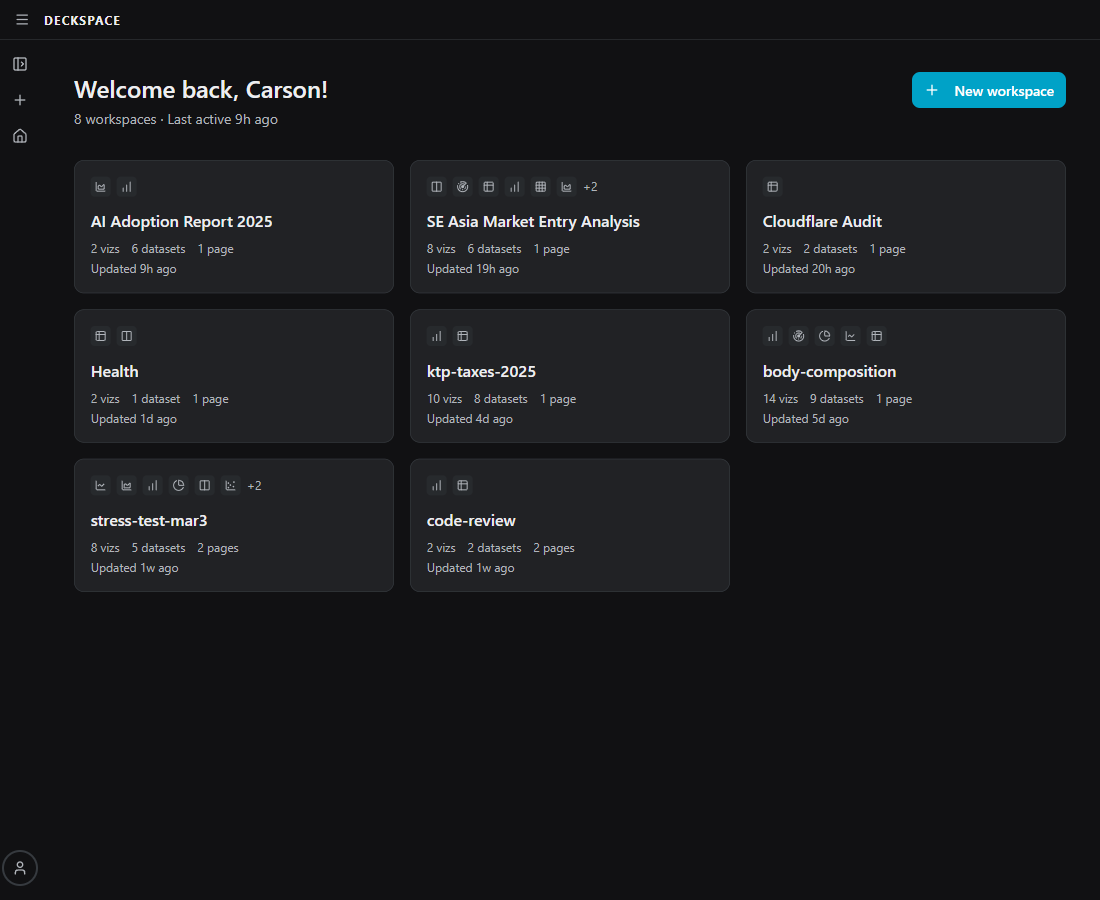Expand the sidebar panel
Image resolution: width=1100 pixels, height=900 pixels.
[19, 63]
